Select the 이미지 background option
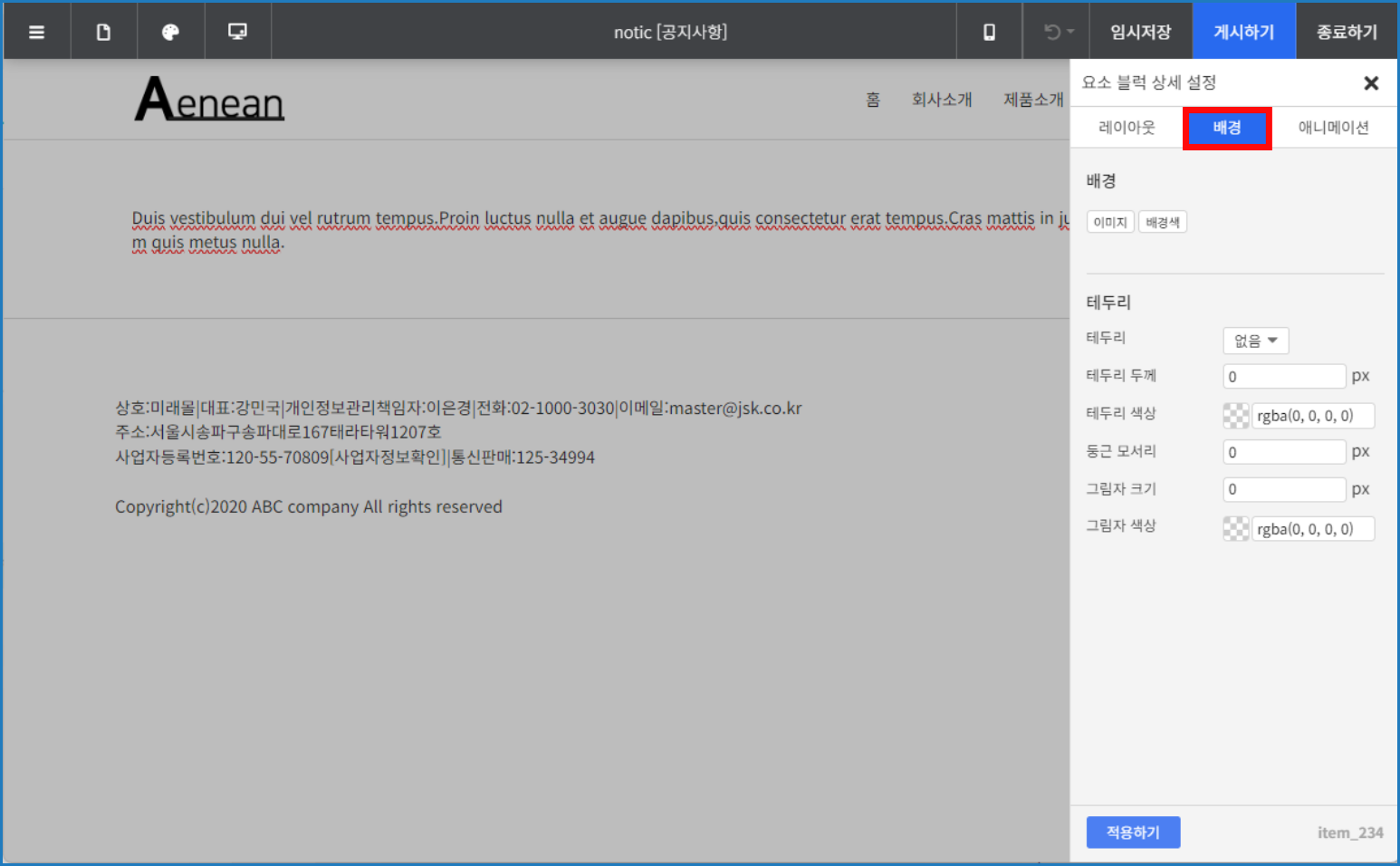 (1109, 222)
